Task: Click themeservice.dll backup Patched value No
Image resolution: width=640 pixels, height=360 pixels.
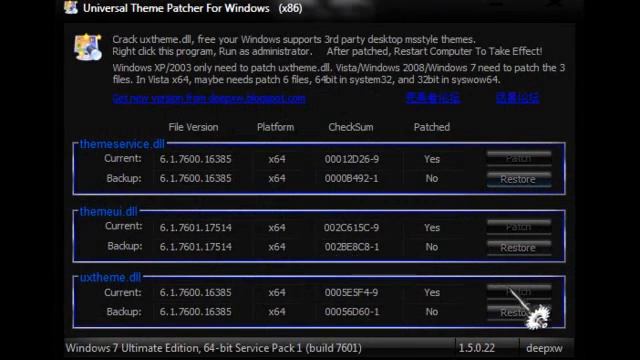Action: [432, 178]
